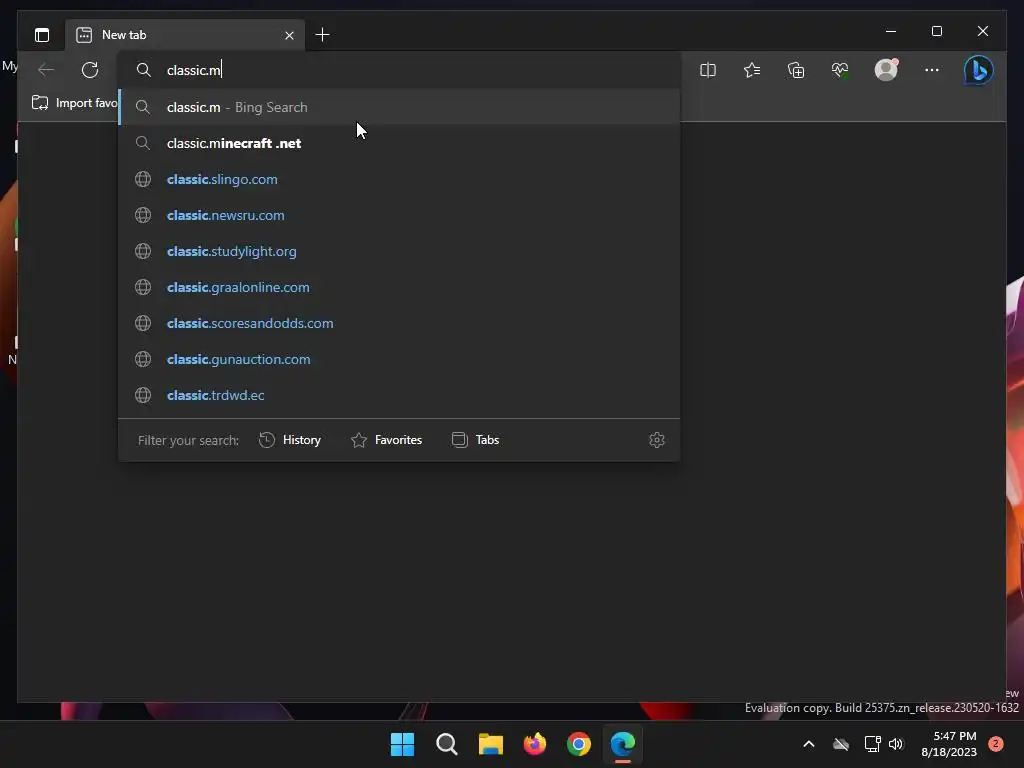
Task: Launch Firefox from the taskbar
Action: pos(535,744)
